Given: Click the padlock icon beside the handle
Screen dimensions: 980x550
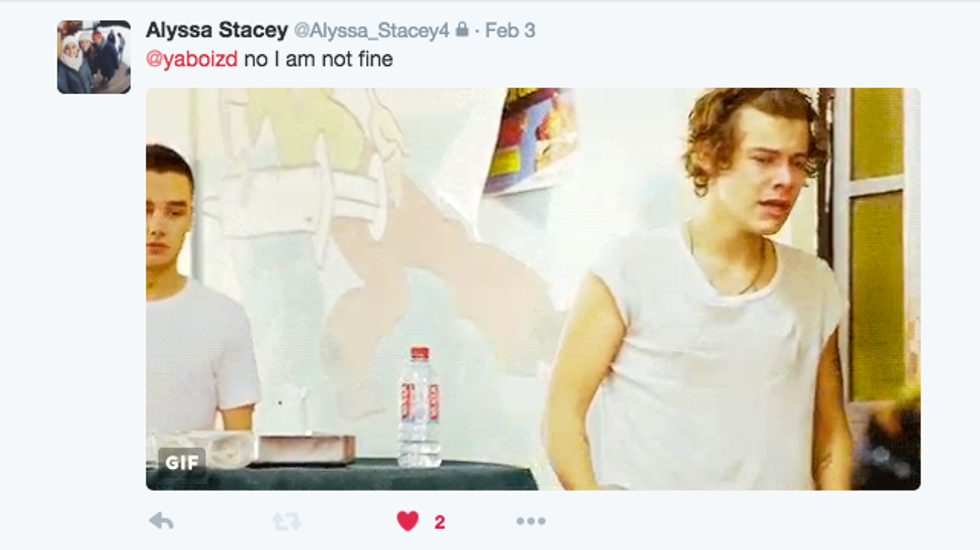Looking at the screenshot, I should pos(462,29).
